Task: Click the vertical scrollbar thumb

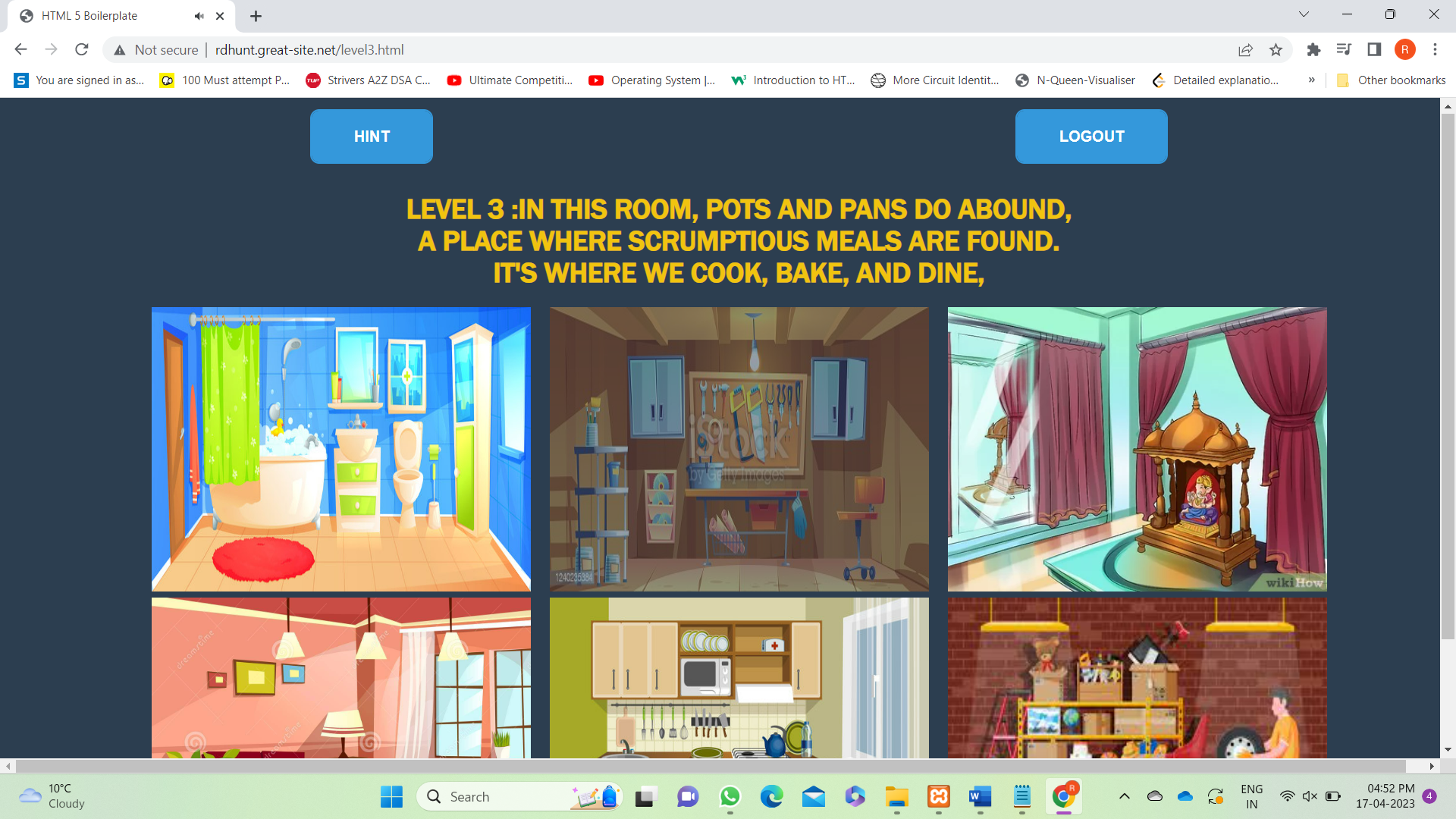Action: tap(1448, 377)
